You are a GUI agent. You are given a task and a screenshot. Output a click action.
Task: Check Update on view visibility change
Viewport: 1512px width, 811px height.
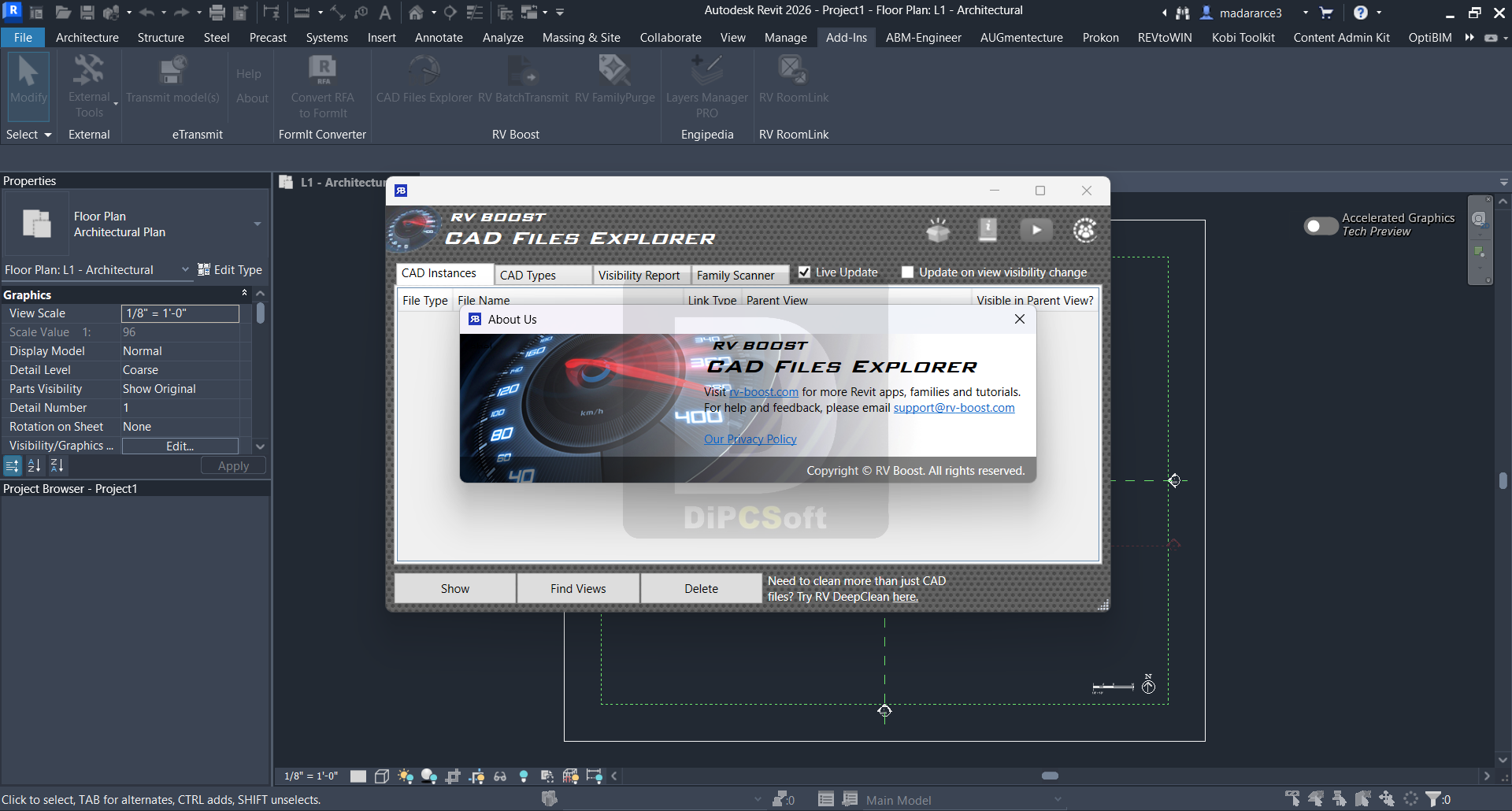(907, 272)
